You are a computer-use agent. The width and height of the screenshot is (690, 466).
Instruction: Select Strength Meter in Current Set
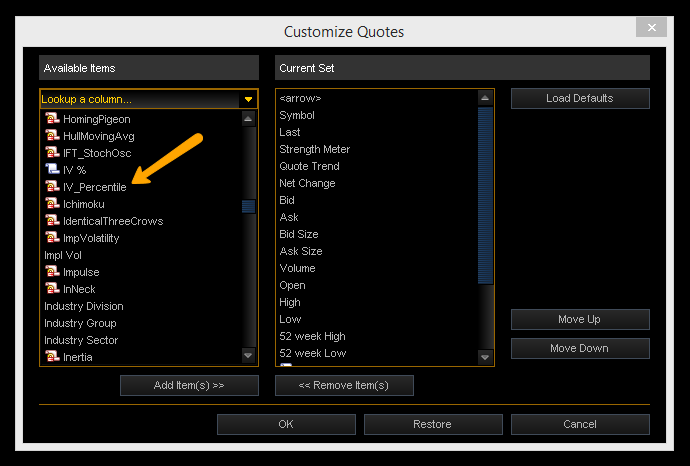point(315,149)
